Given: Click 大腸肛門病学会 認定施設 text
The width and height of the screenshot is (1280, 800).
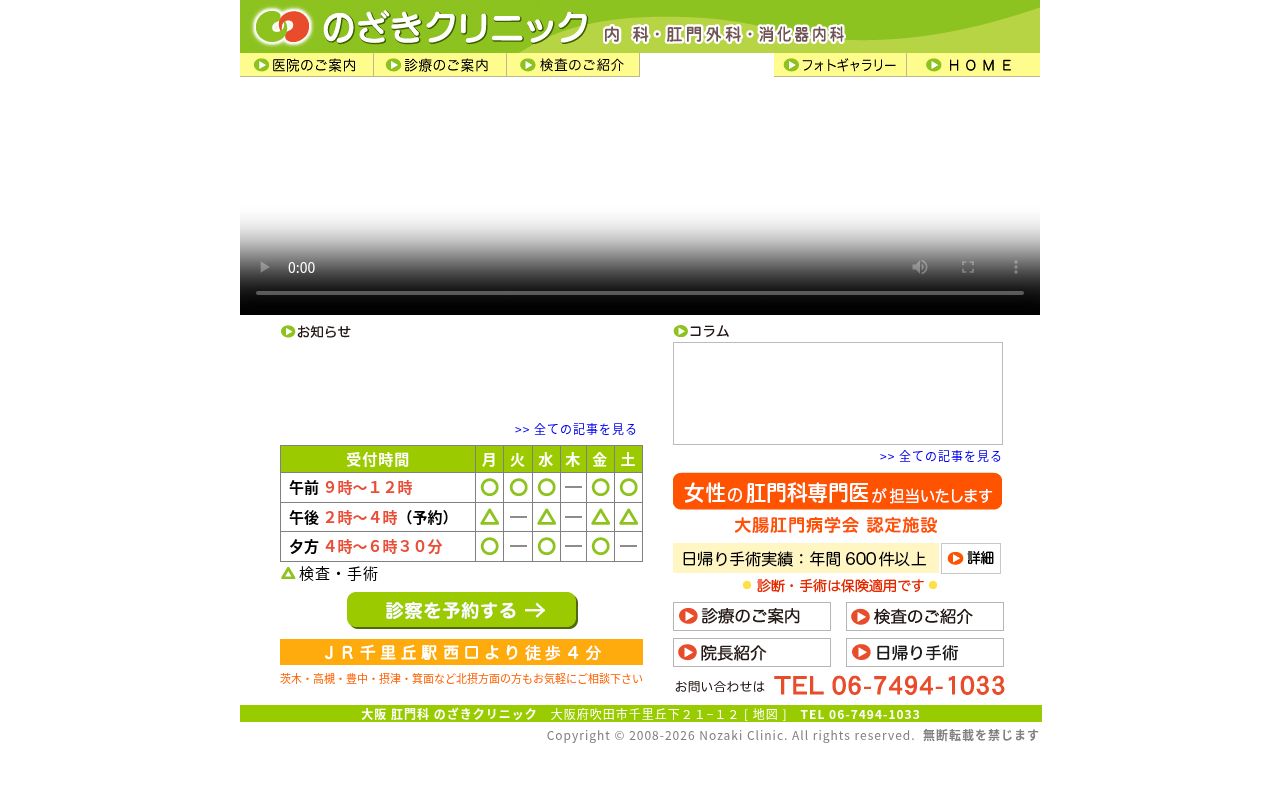Looking at the screenshot, I should point(836,525).
